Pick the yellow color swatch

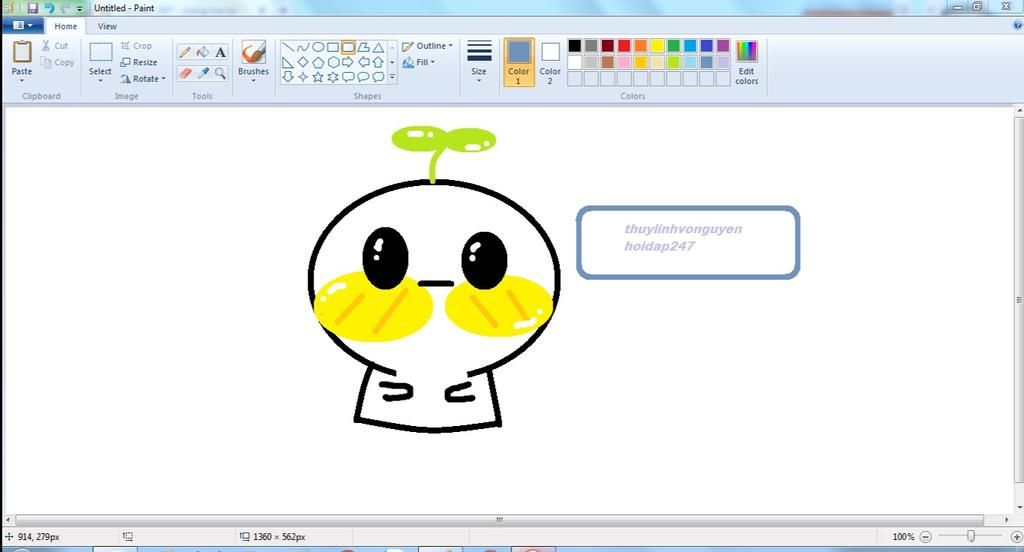(x=657, y=45)
